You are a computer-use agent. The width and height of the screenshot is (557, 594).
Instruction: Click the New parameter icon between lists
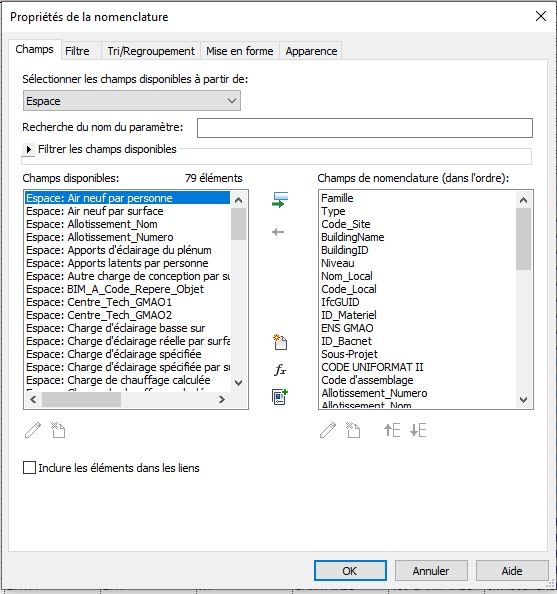click(x=280, y=342)
